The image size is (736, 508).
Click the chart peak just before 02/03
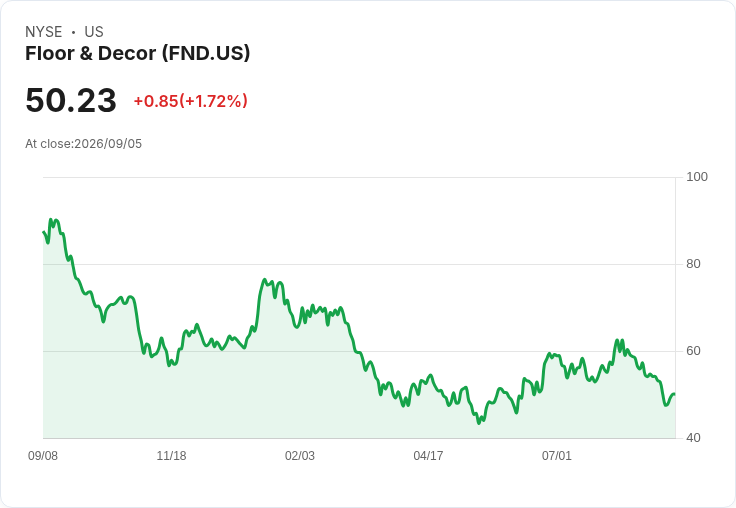point(265,280)
